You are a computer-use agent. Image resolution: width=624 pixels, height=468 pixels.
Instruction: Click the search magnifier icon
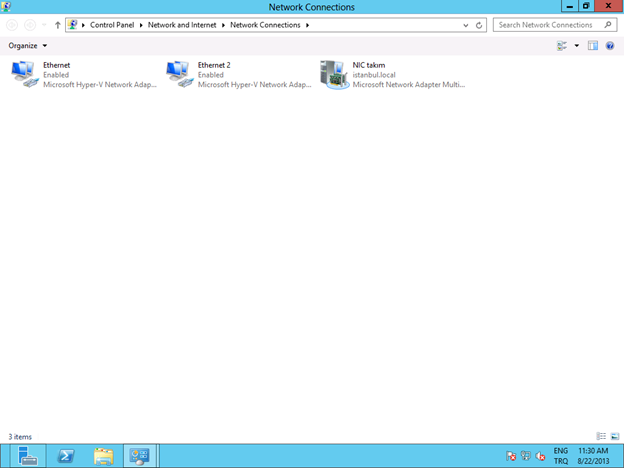[608, 25]
